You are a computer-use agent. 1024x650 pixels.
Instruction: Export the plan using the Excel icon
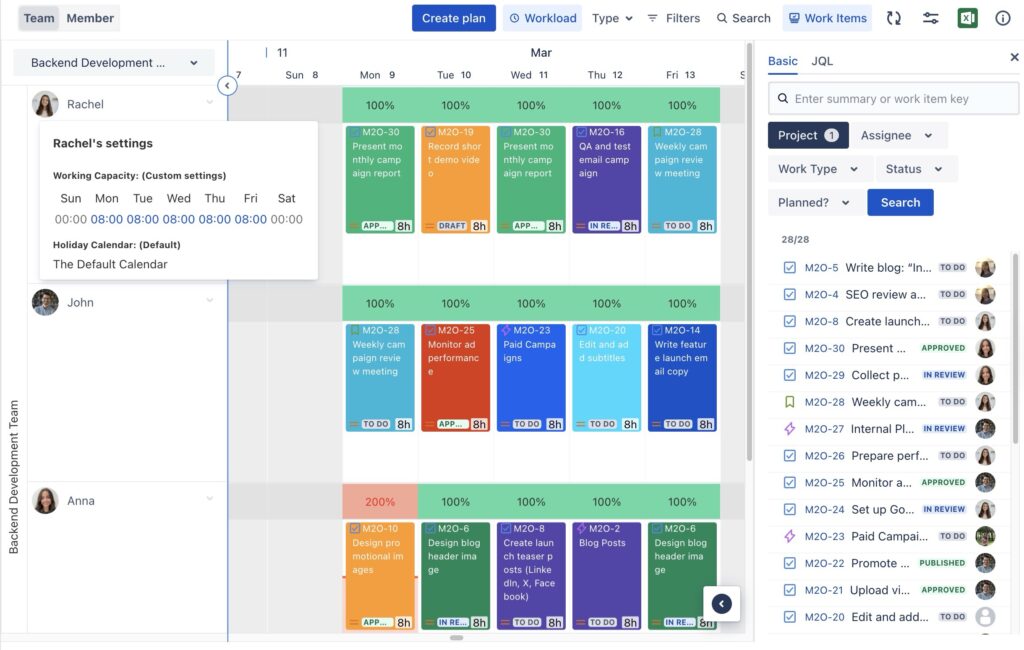967,17
